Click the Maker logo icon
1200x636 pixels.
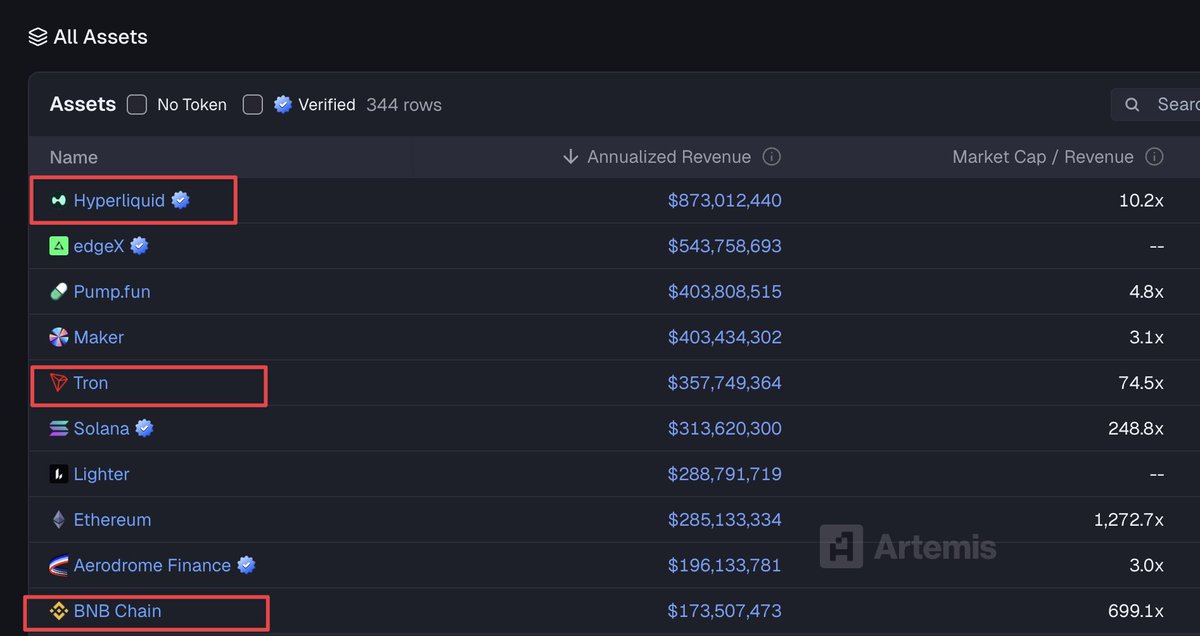(x=59, y=337)
